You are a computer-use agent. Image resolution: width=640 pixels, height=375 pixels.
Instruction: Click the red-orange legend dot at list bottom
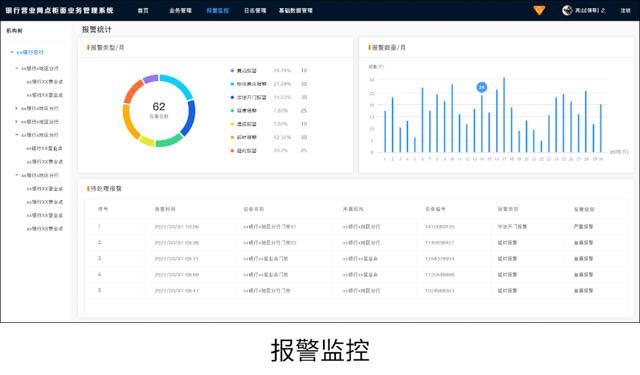(x=232, y=151)
